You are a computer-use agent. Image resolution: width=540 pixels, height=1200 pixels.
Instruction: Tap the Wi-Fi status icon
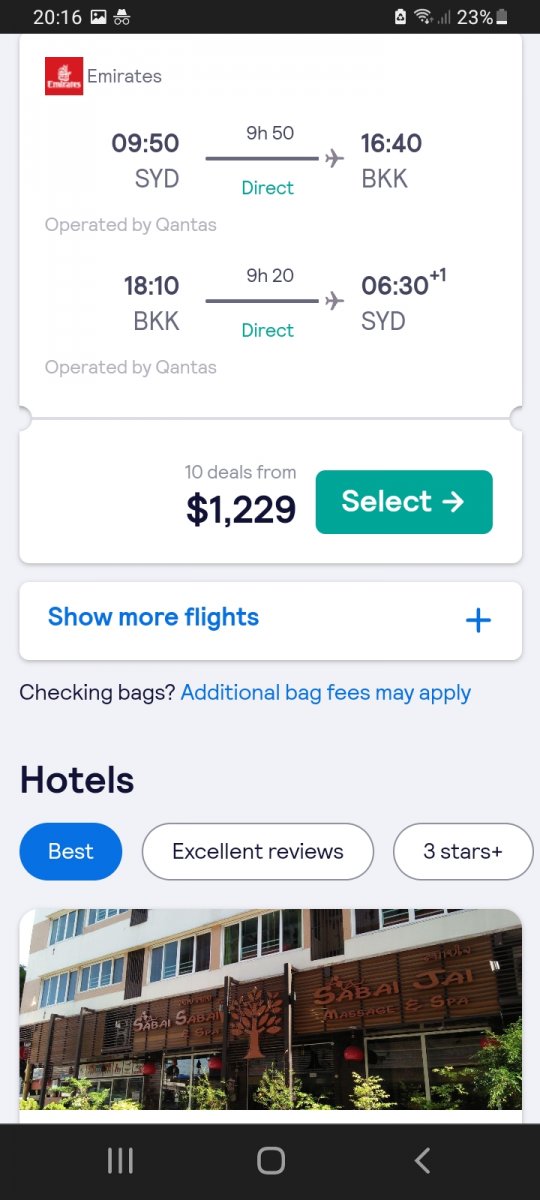coord(423,17)
